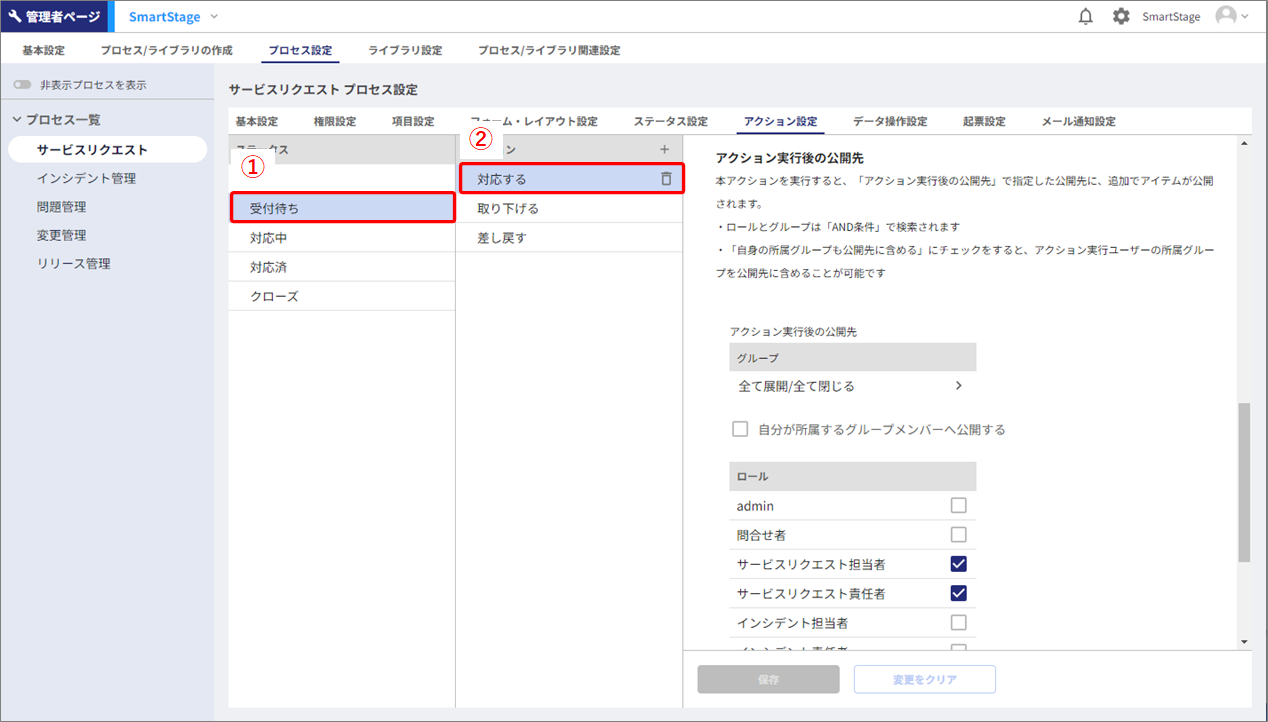This screenshot has height=722, width=1268.
Task: Check the admin role checkbox
Action: click(959, 506)
